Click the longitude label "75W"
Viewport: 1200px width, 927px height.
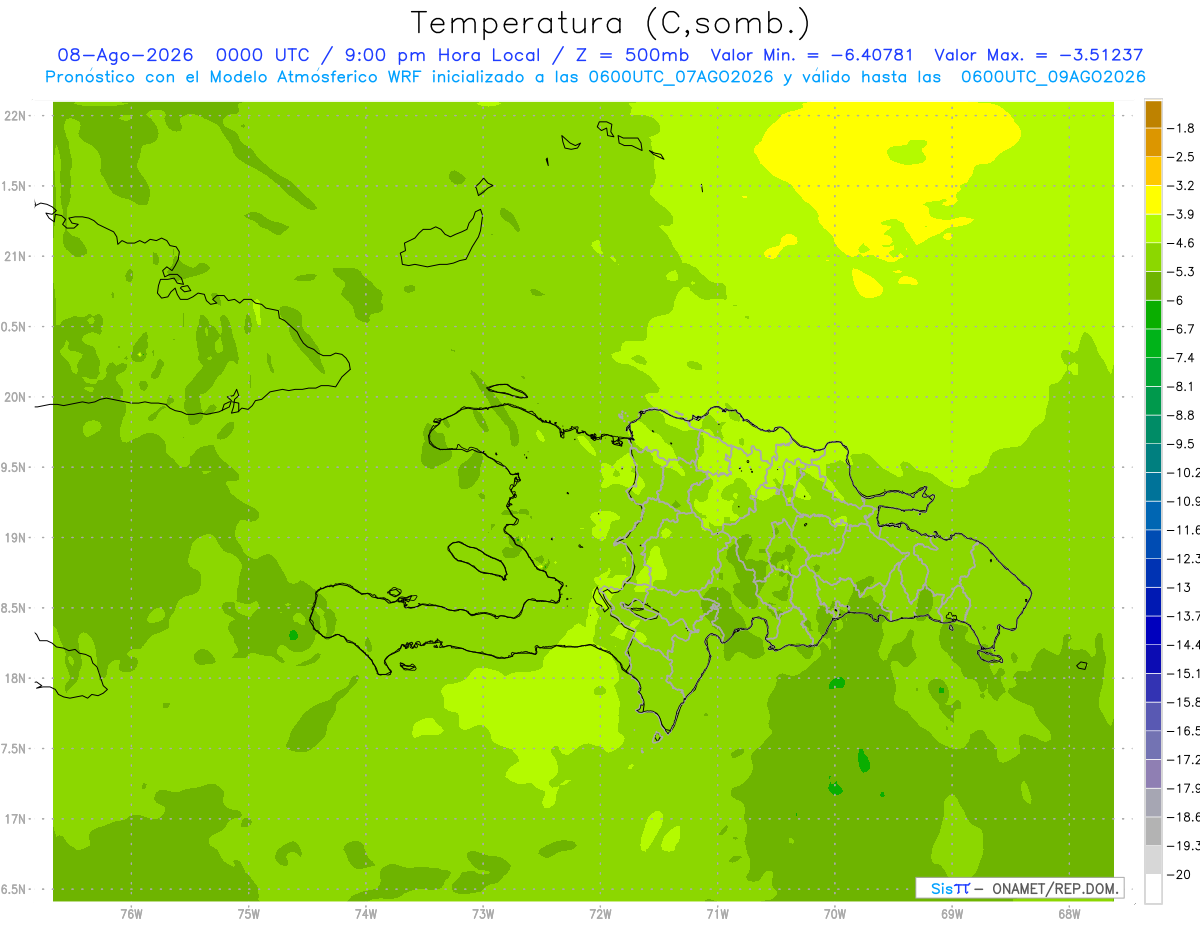pos(249,914)
